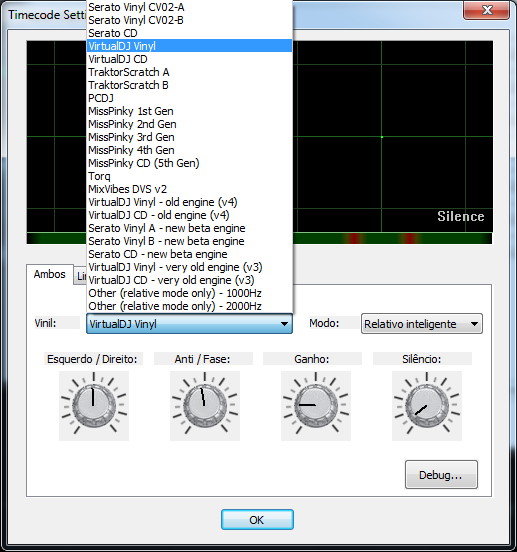Click the Debug... button
This screenshot has width=517, height=552.
(x=441, y=475)
